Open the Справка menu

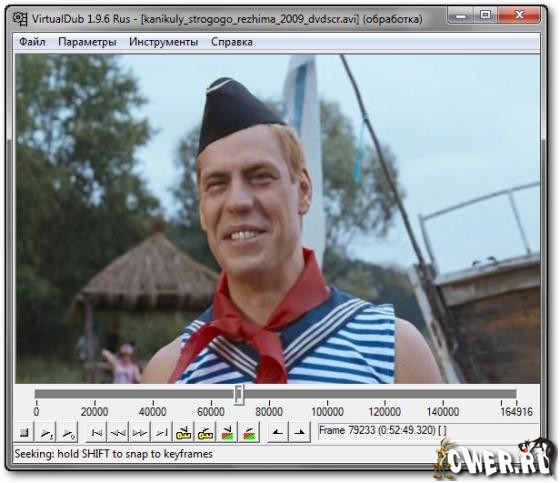point(232,42)
